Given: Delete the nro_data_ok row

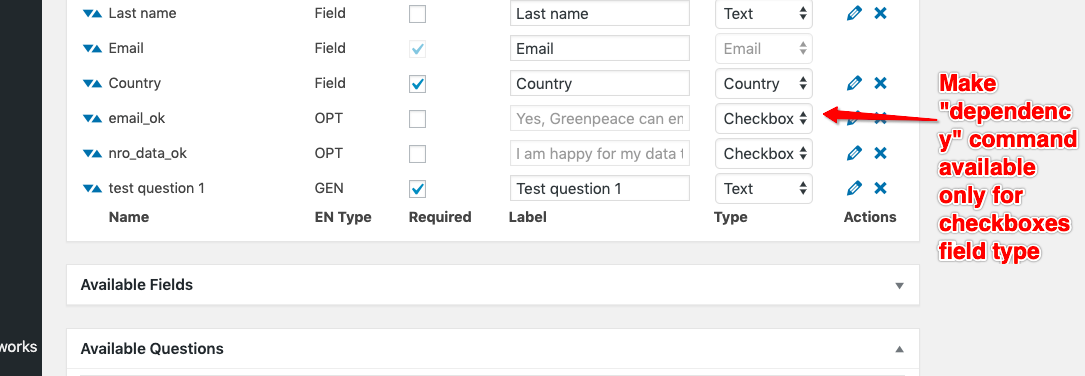Looking at the screenshot, I should pyautogui.click(x=880, y=153).
